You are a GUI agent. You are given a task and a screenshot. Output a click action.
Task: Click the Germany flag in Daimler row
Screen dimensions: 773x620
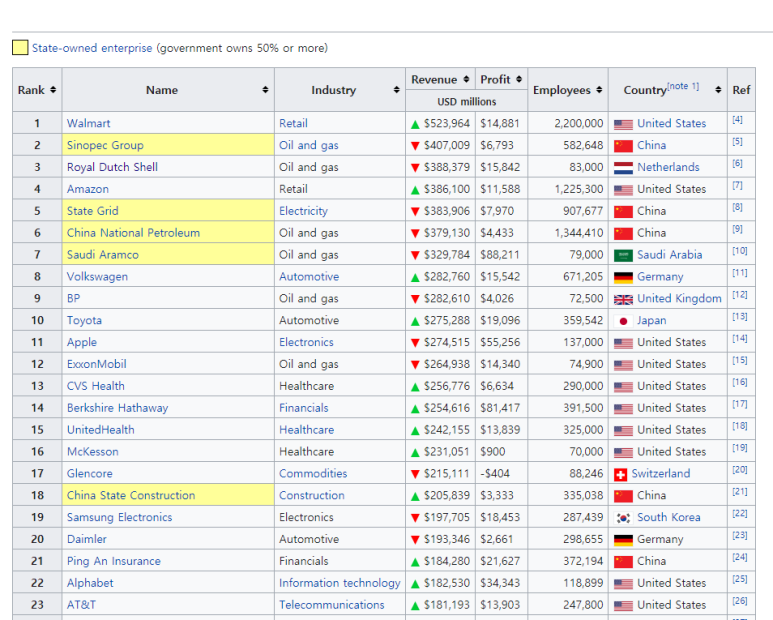pos(623,540)
